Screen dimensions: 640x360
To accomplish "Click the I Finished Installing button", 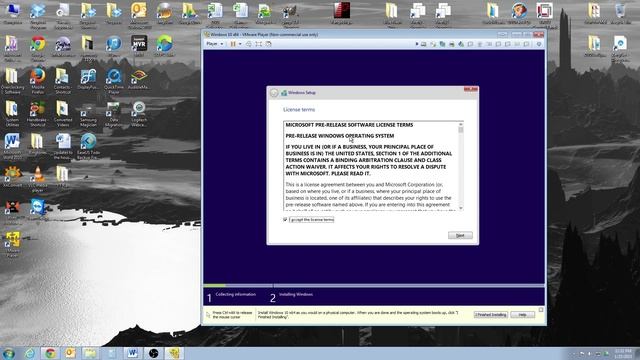I will pyautogui.click(x=491, y=315).
